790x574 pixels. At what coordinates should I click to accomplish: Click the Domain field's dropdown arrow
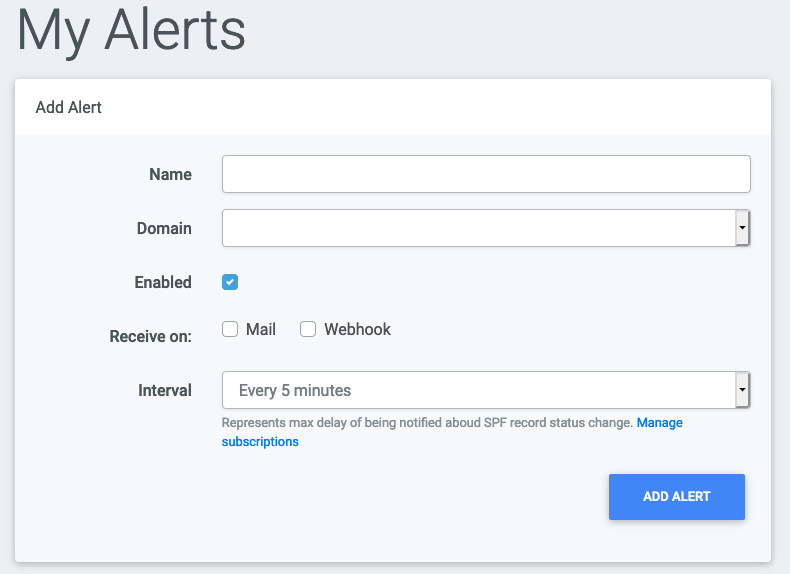tap(742, 228)
